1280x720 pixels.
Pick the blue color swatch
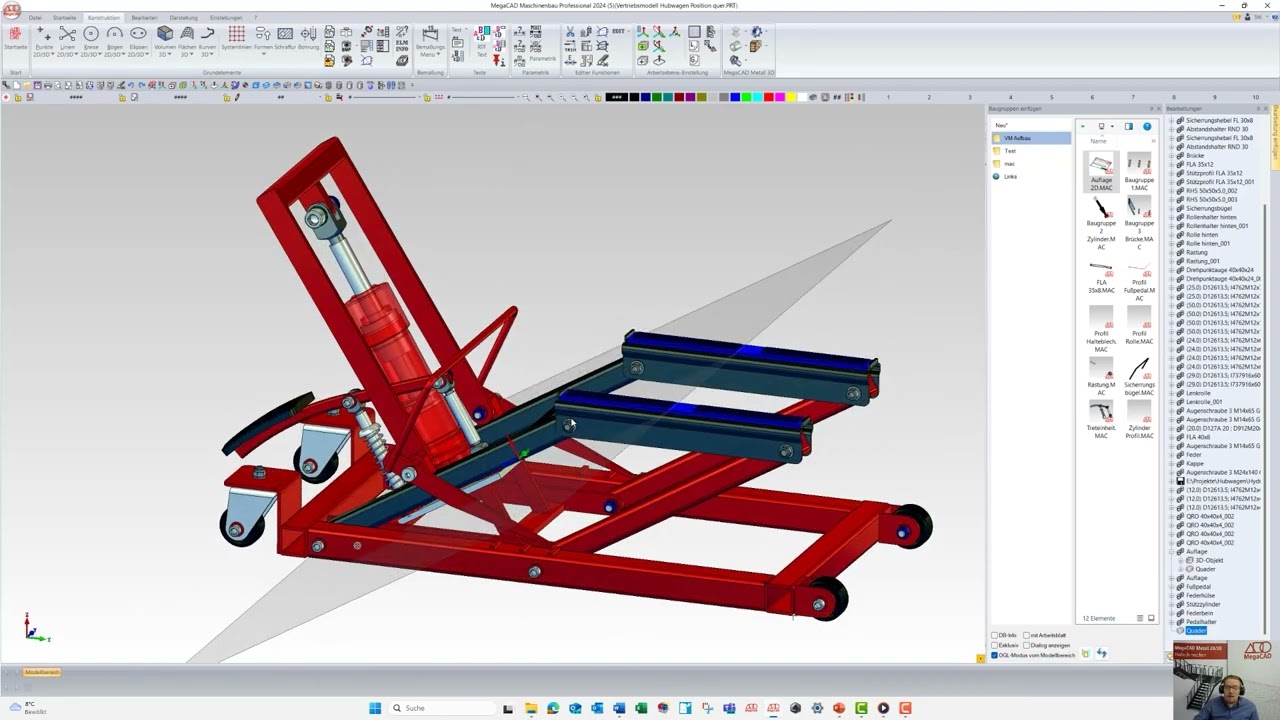pyautogui.click(x=734, y=97)
